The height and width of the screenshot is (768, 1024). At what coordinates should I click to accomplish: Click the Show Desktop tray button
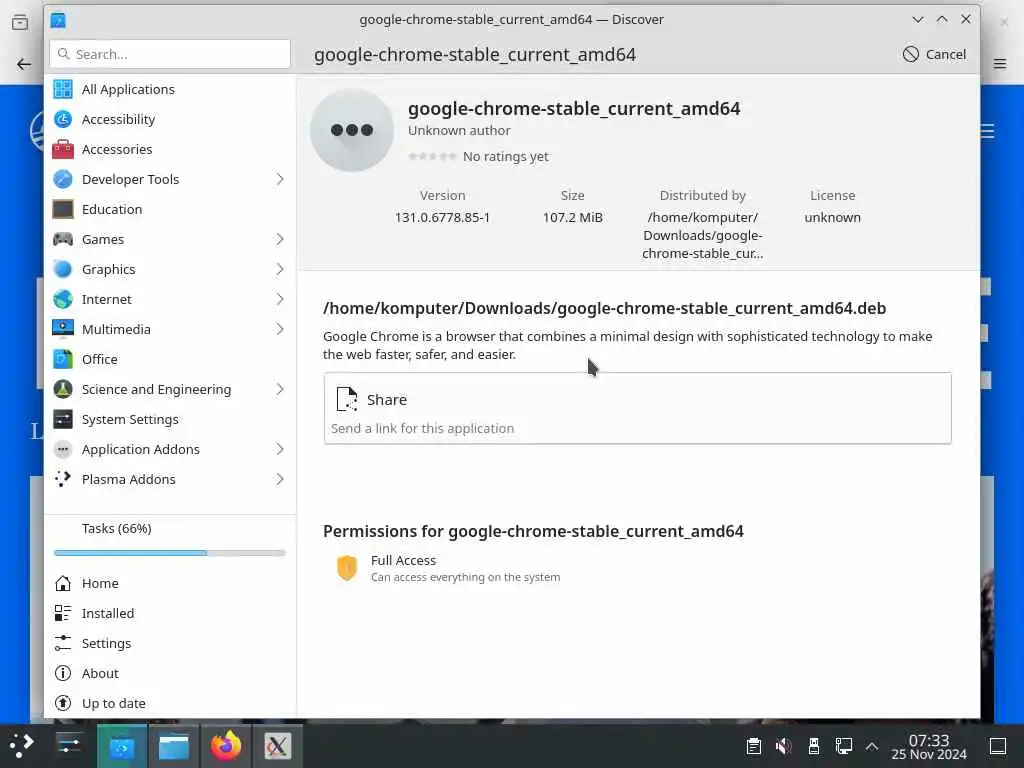(x=998, y=746)
